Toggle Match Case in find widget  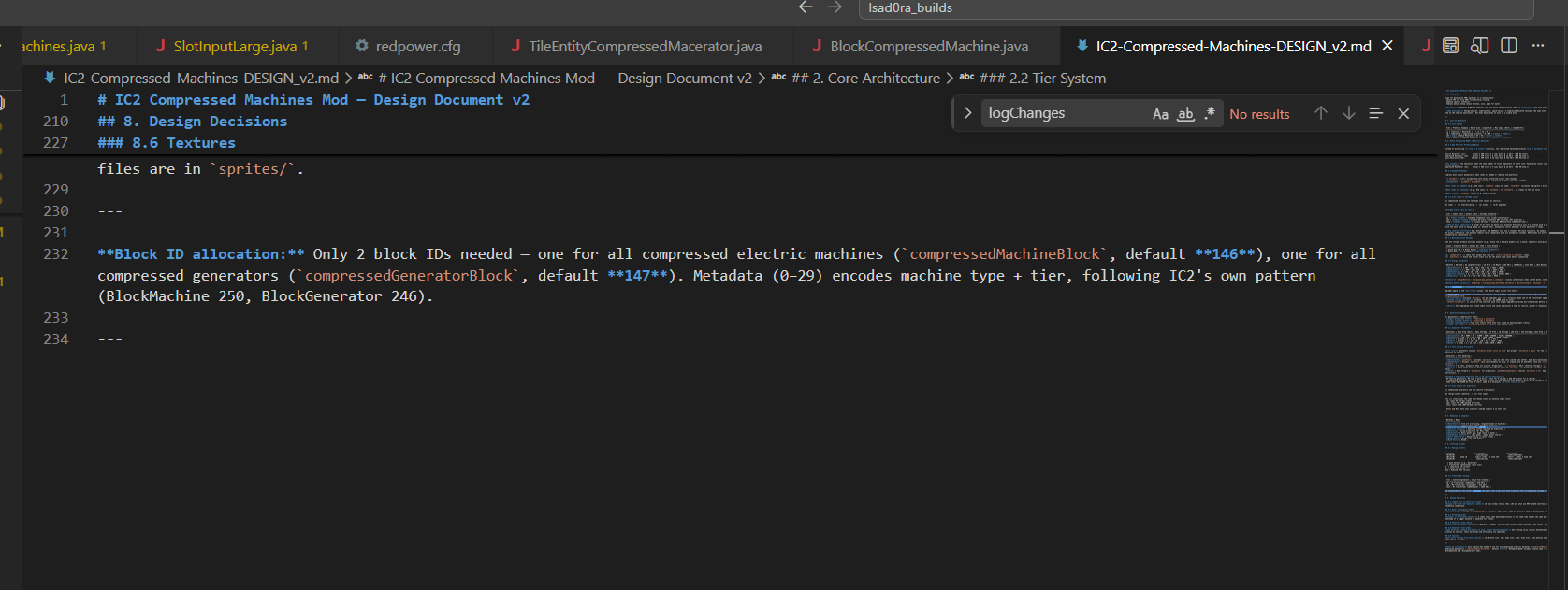coord(1160,114)
